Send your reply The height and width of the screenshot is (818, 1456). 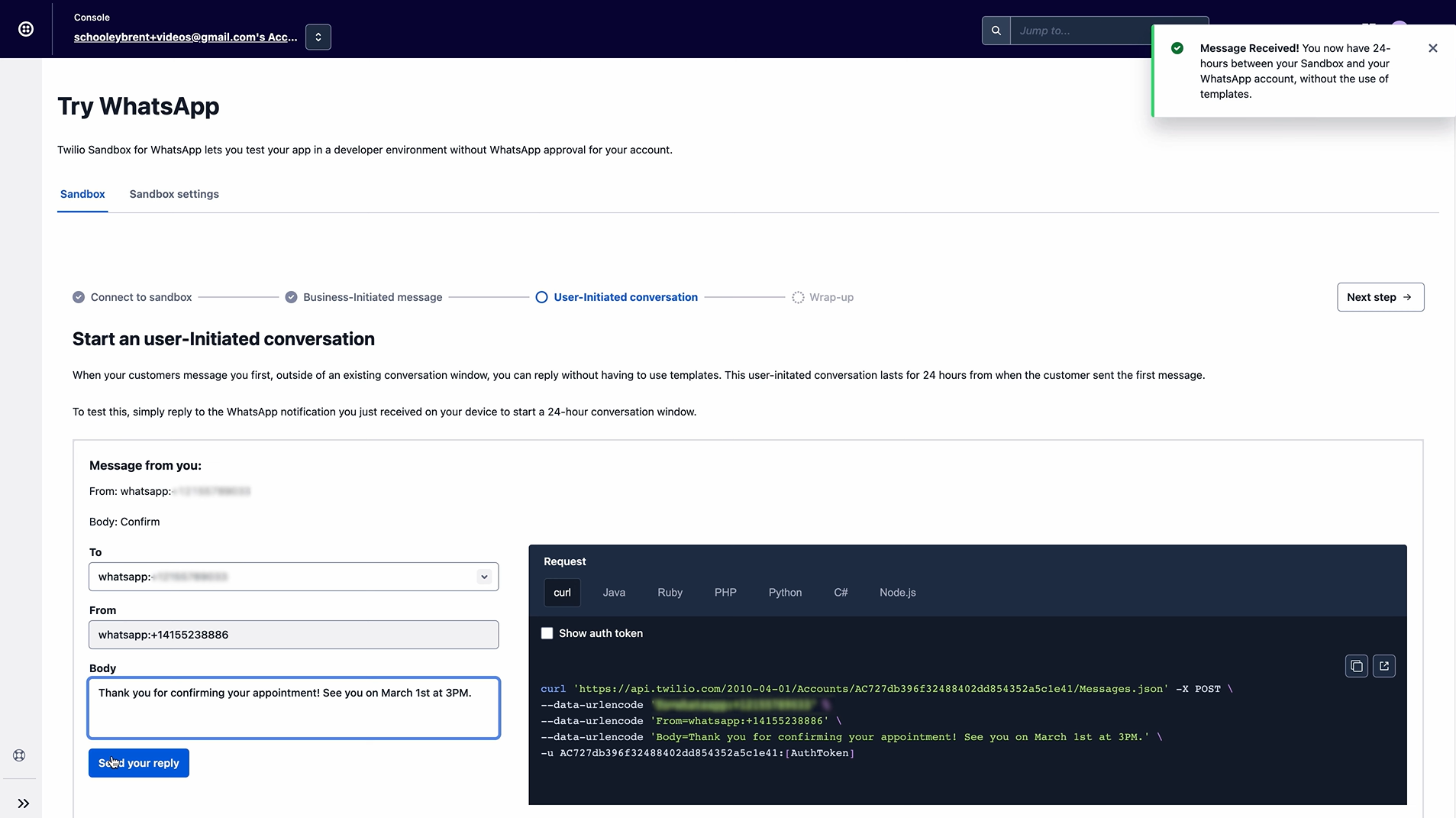point(139,763)
